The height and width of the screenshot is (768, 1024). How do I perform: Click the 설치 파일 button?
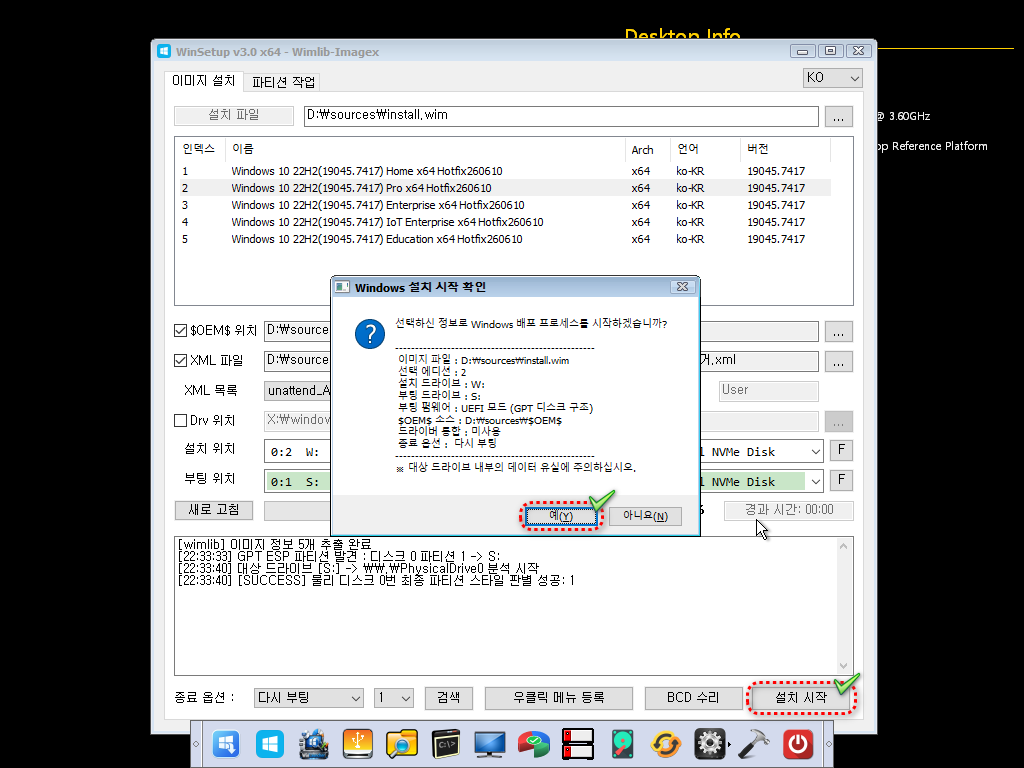click(234, 115)
